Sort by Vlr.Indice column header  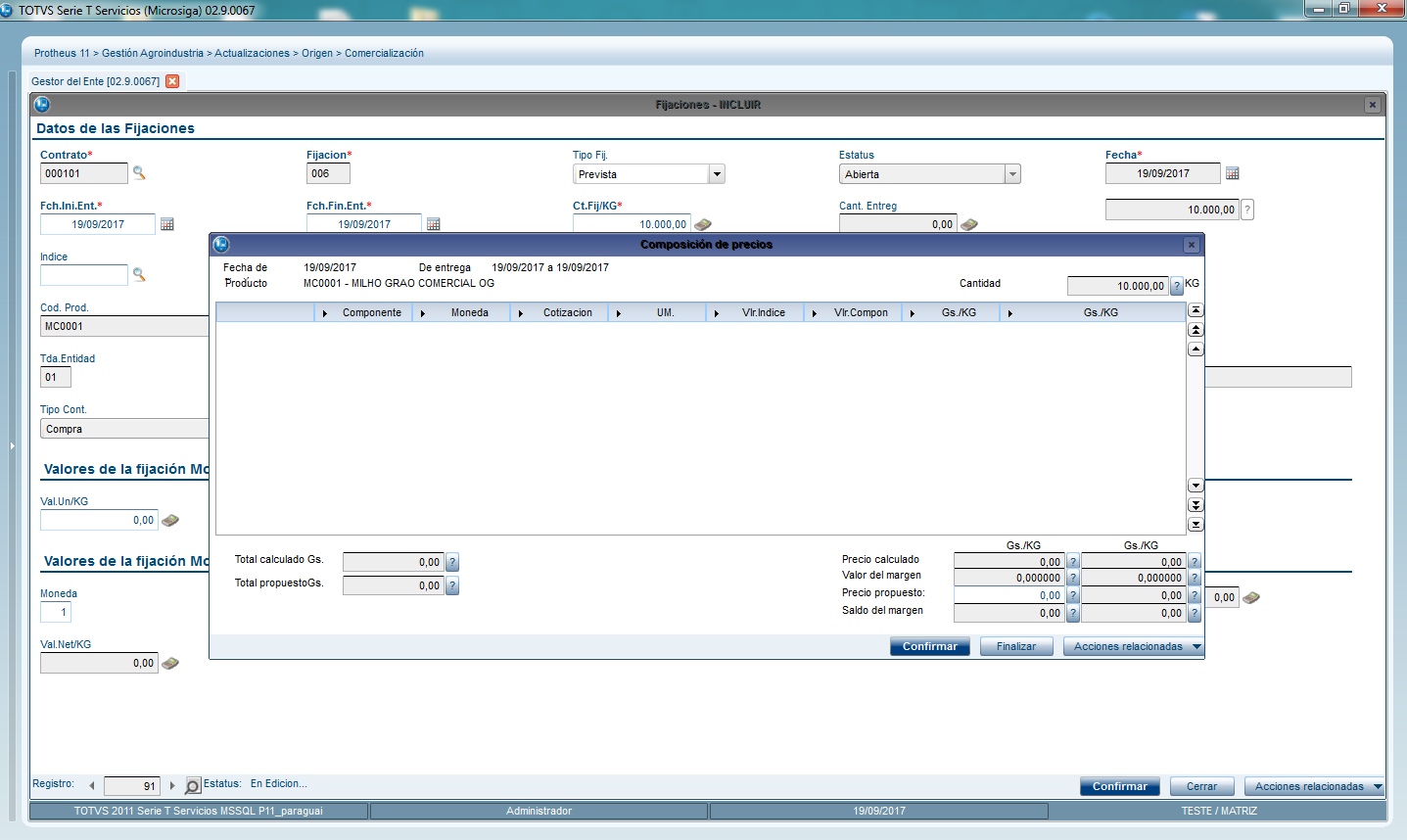coord(763,313)
